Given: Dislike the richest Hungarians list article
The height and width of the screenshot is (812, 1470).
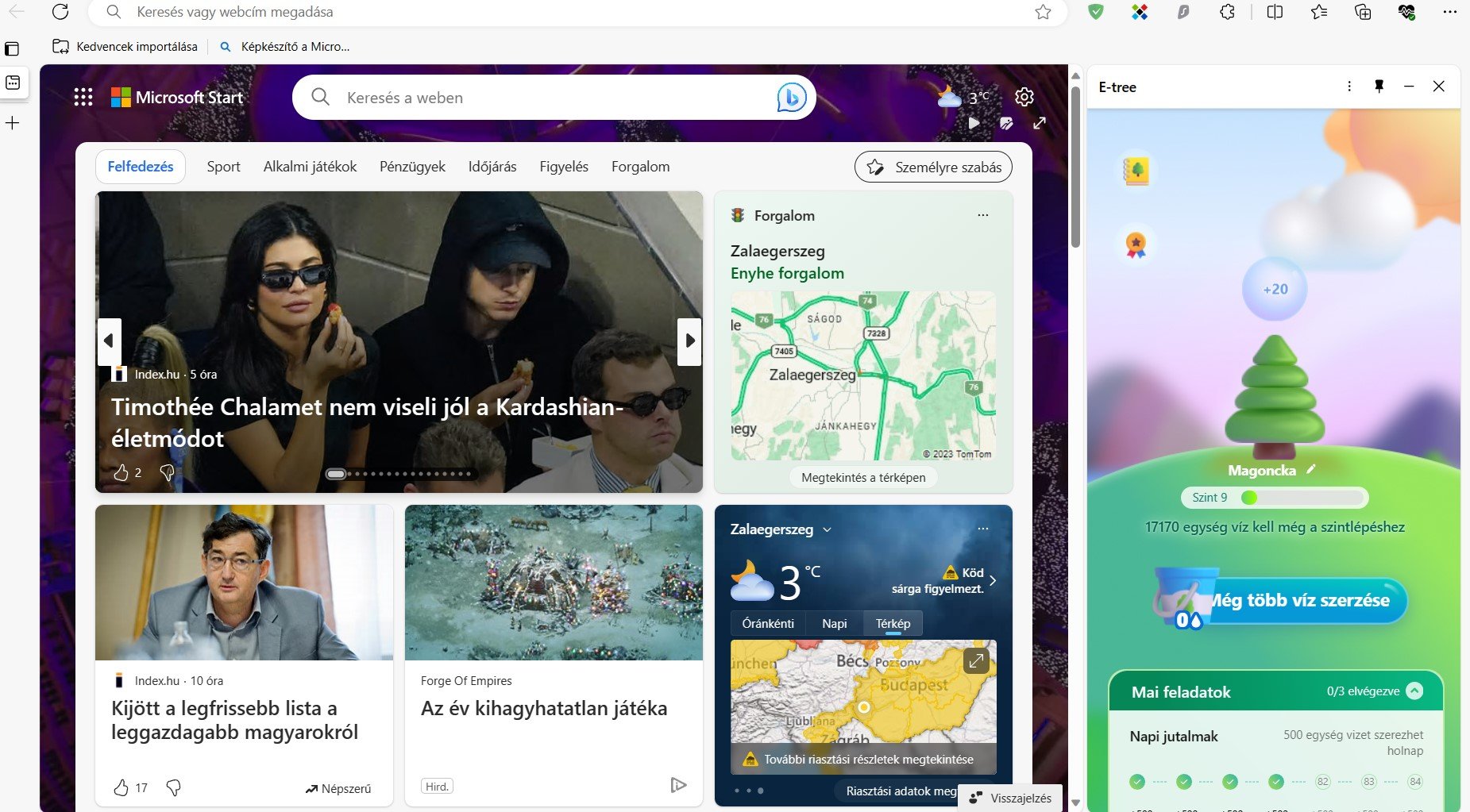Looking at the screenshot, I should point(173,787).
